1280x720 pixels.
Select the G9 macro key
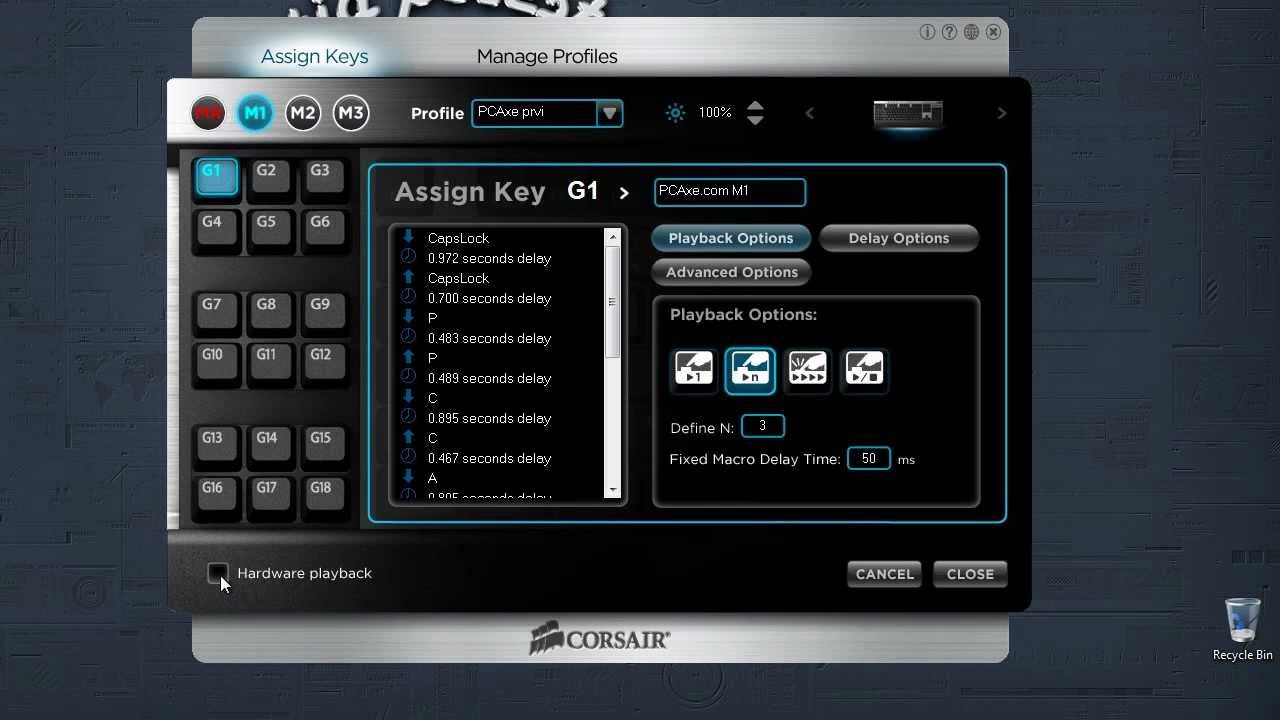pos(325,311)
